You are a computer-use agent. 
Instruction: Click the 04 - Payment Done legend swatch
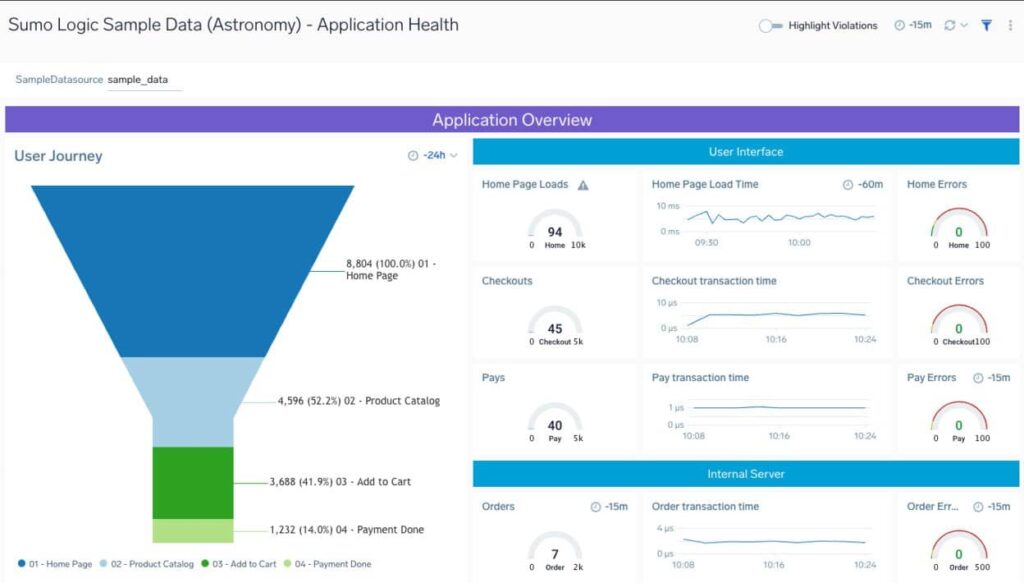(288, 564)
